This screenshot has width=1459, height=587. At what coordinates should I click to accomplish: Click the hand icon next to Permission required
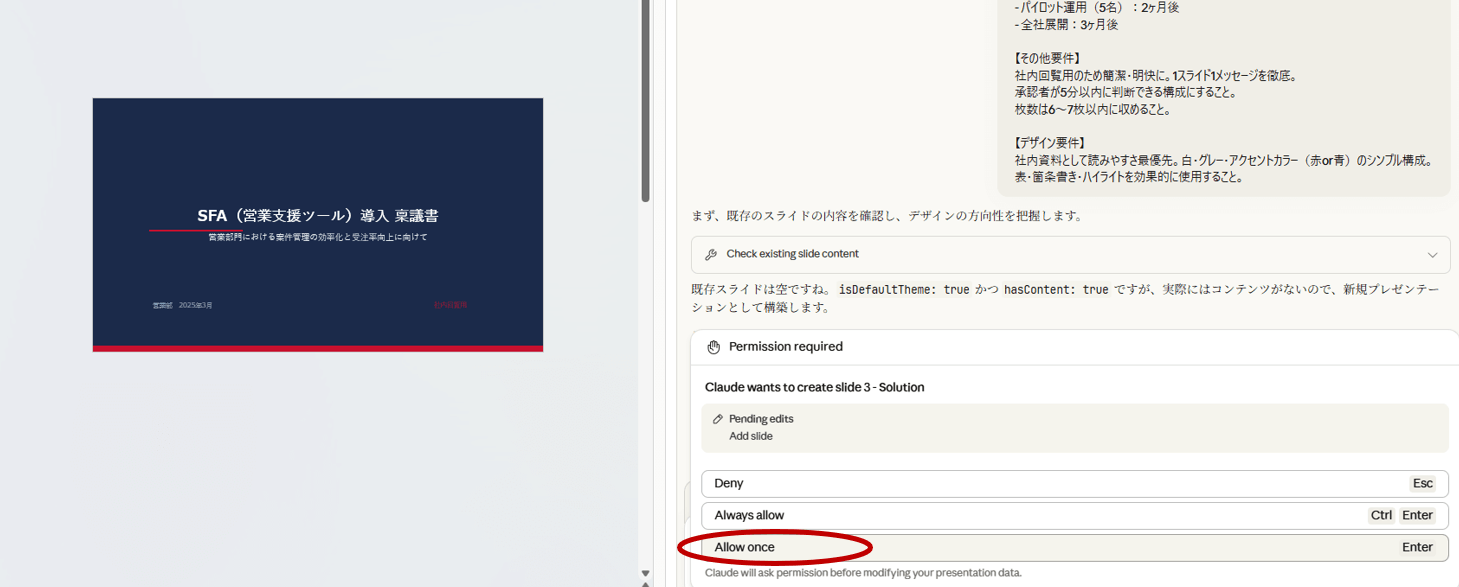[x=713, y=347]
